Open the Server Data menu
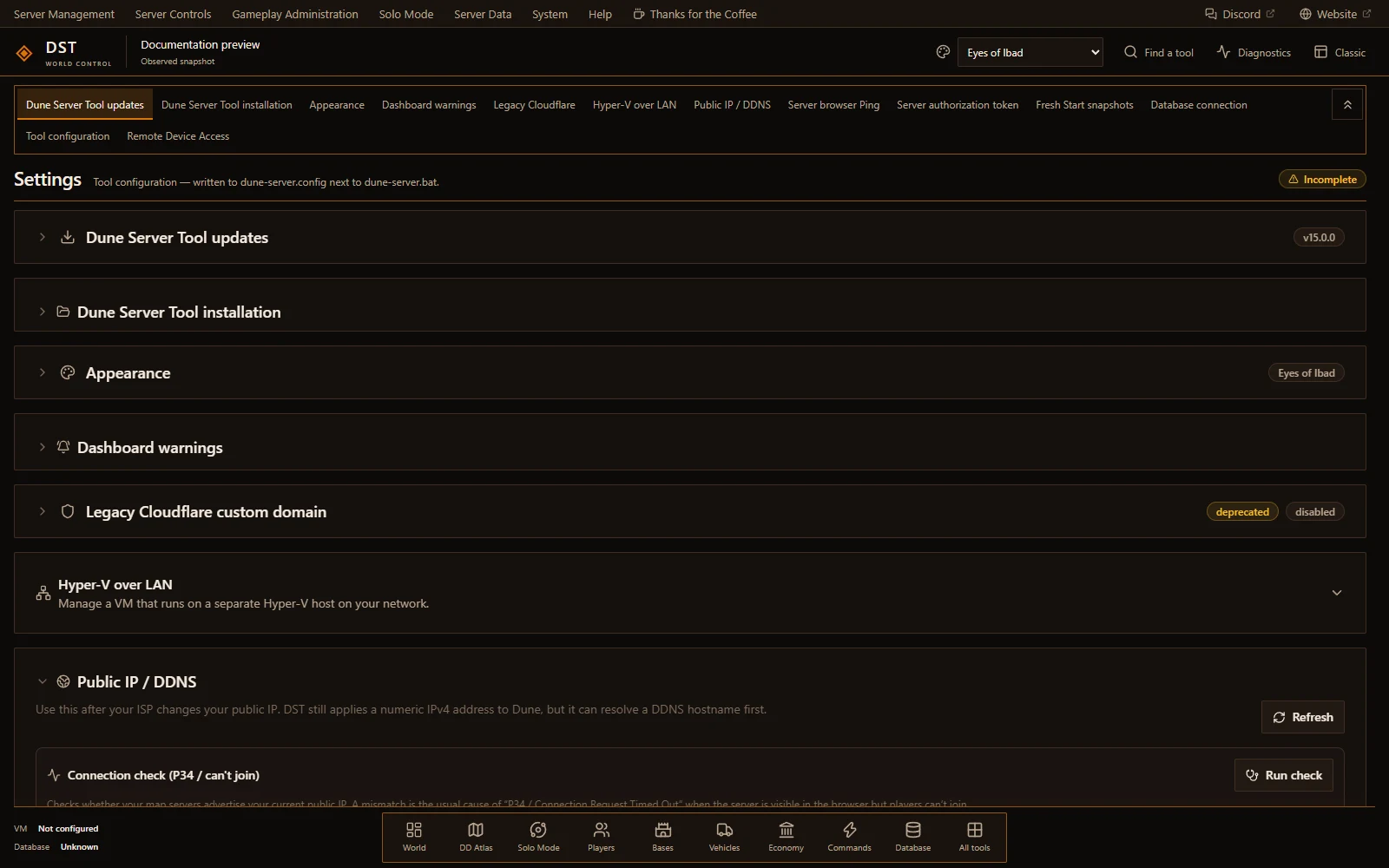Viewport: 1389px width, 868px height. pos(483,14)
